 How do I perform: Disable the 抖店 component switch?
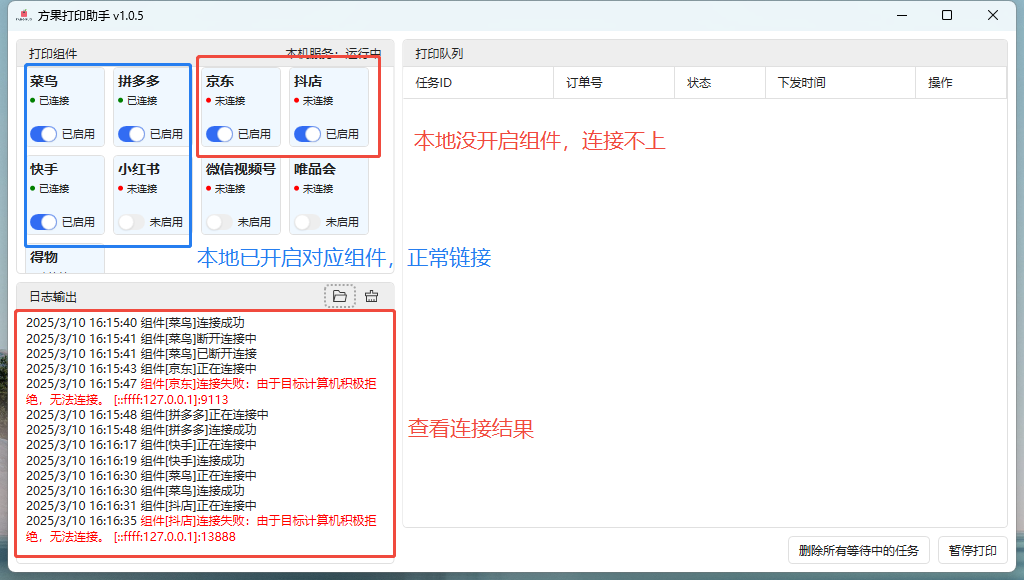(308, 134)
